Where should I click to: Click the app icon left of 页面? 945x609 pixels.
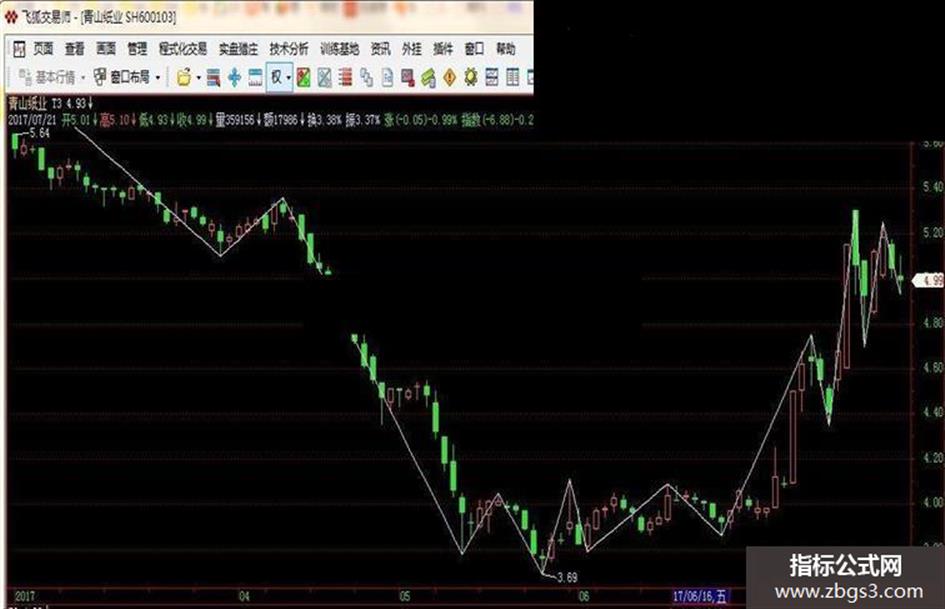[x=19, y=49]
